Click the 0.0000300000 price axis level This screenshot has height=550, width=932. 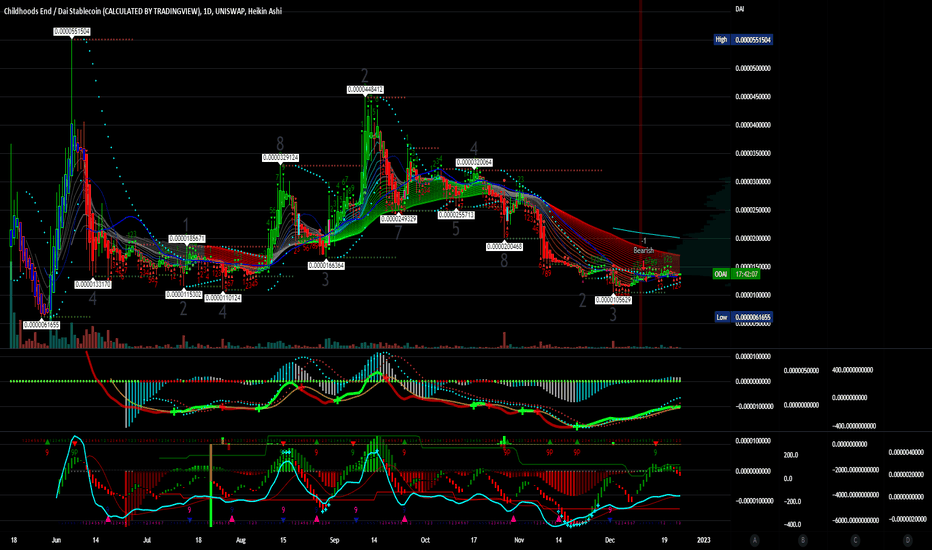click(752, 182)
